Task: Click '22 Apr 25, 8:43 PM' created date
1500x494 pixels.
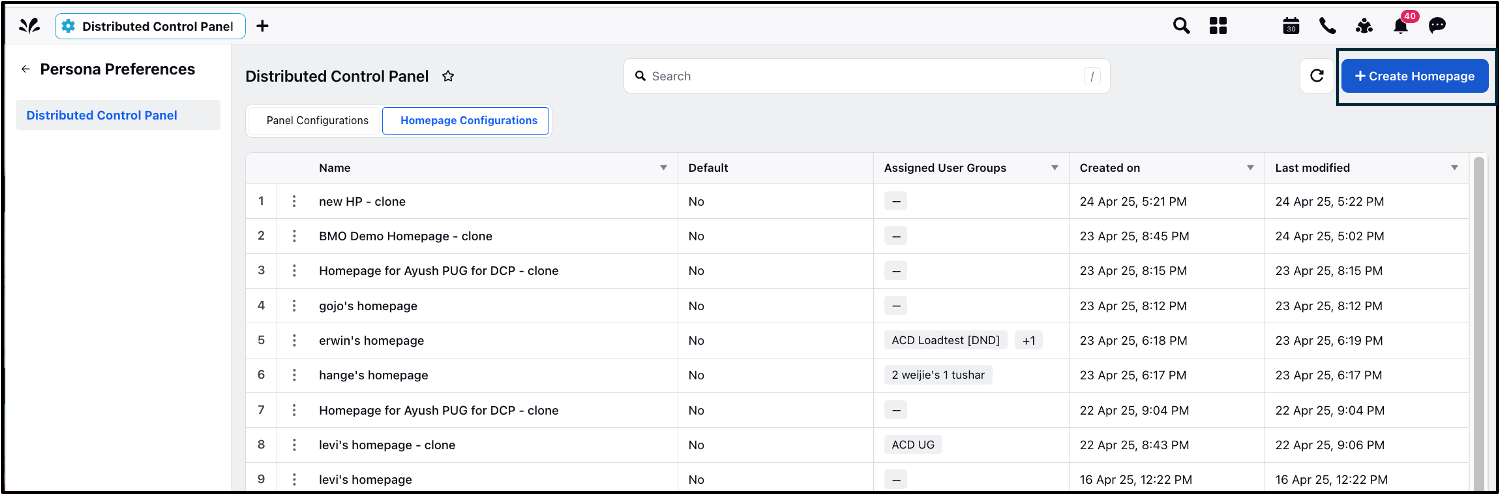Action: click(1134, 445)
